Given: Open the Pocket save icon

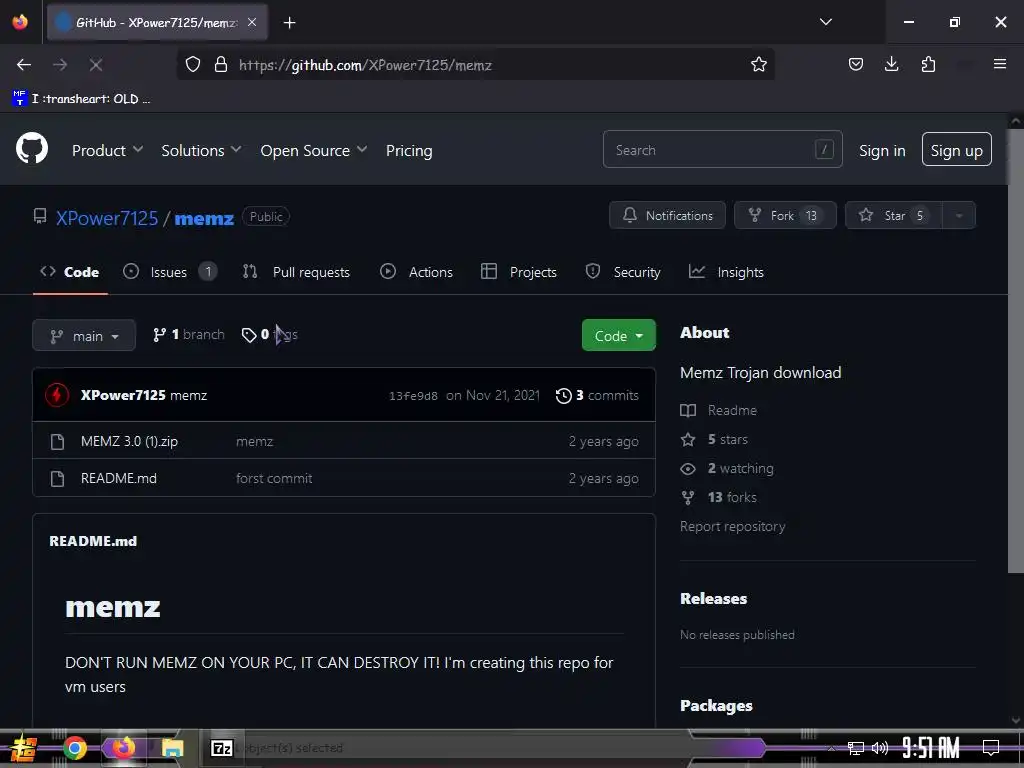Looking at the screenshot, I should (856, 64).
